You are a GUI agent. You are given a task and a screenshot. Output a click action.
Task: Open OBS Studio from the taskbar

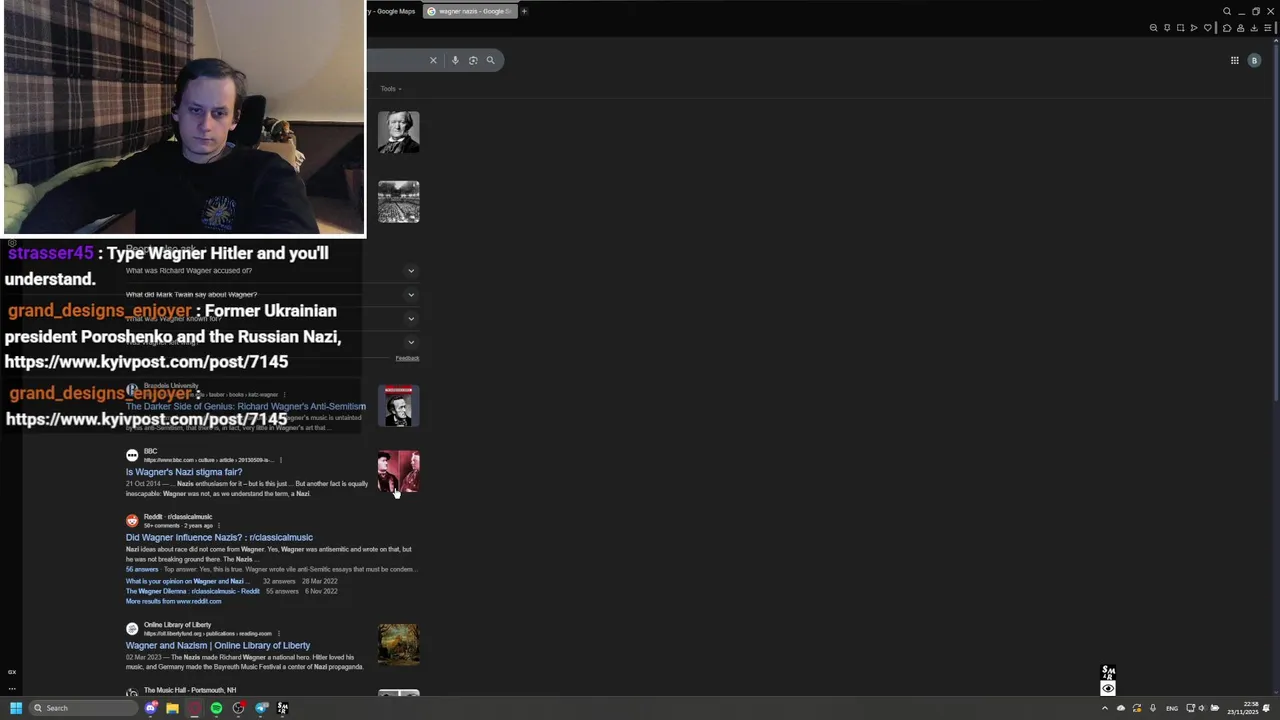239,708
